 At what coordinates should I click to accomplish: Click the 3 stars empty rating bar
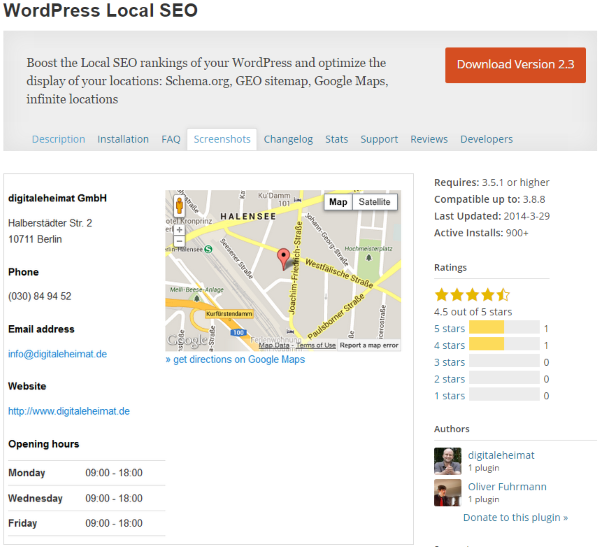point(504,361)
